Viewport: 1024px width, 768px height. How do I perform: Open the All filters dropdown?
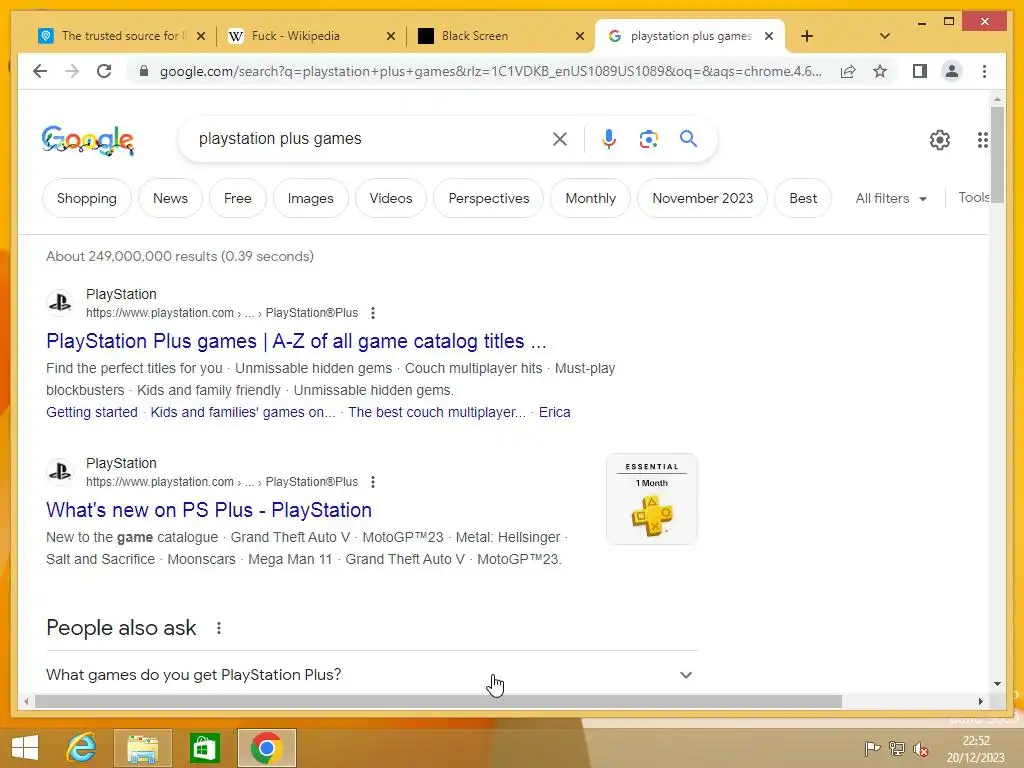(891, 198)
